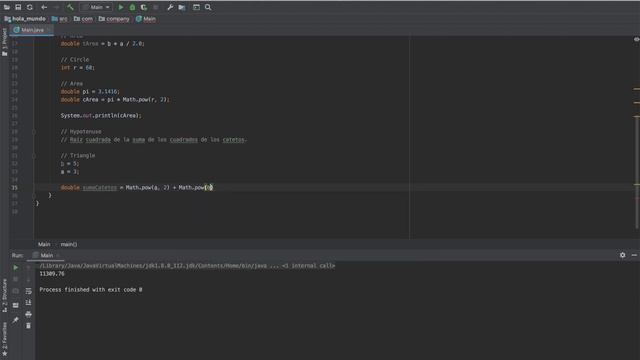Click the top warning marker in the error stripe
Viewport: 640px width, 360px height.
click(636, 89)
